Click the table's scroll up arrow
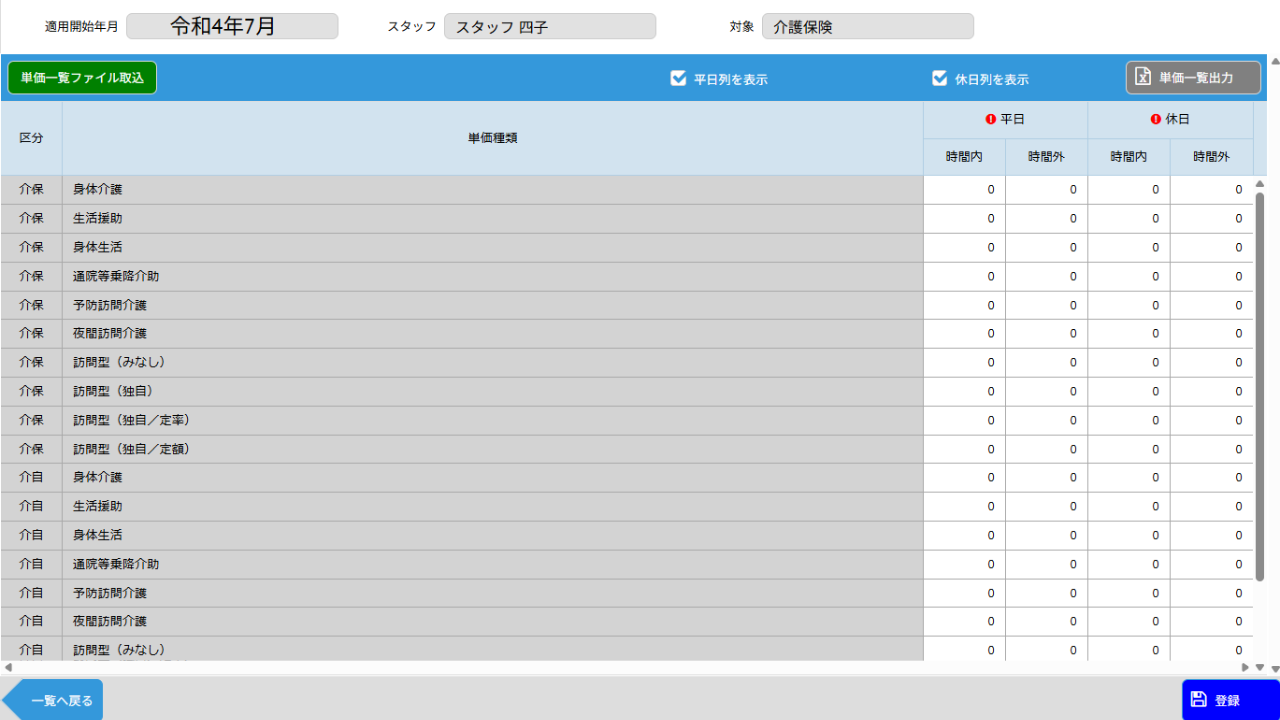Image resolution: width=1280 pixels, height=720 pixels. (x=1260, y=183)
